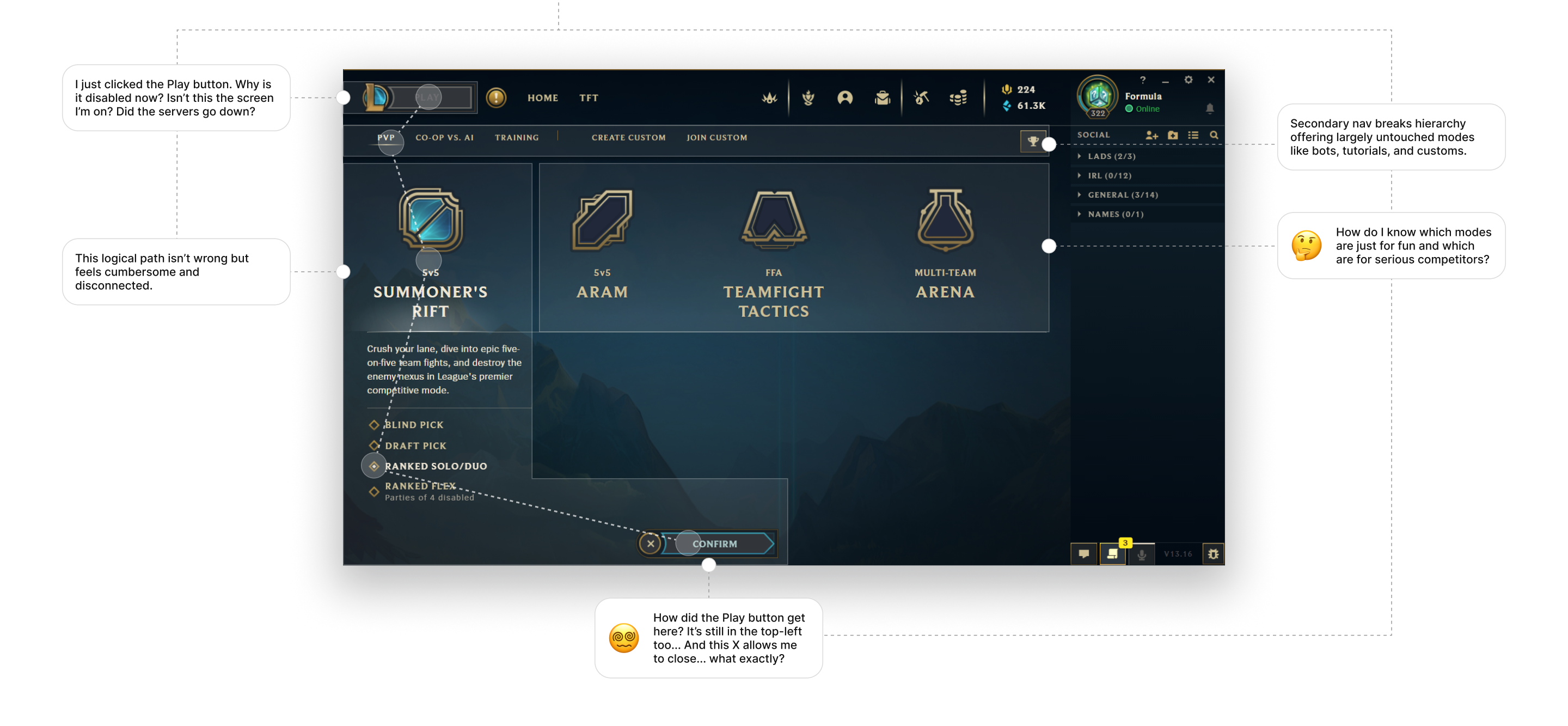
Task: Open the Collection backpack icon
Action: 882,97
